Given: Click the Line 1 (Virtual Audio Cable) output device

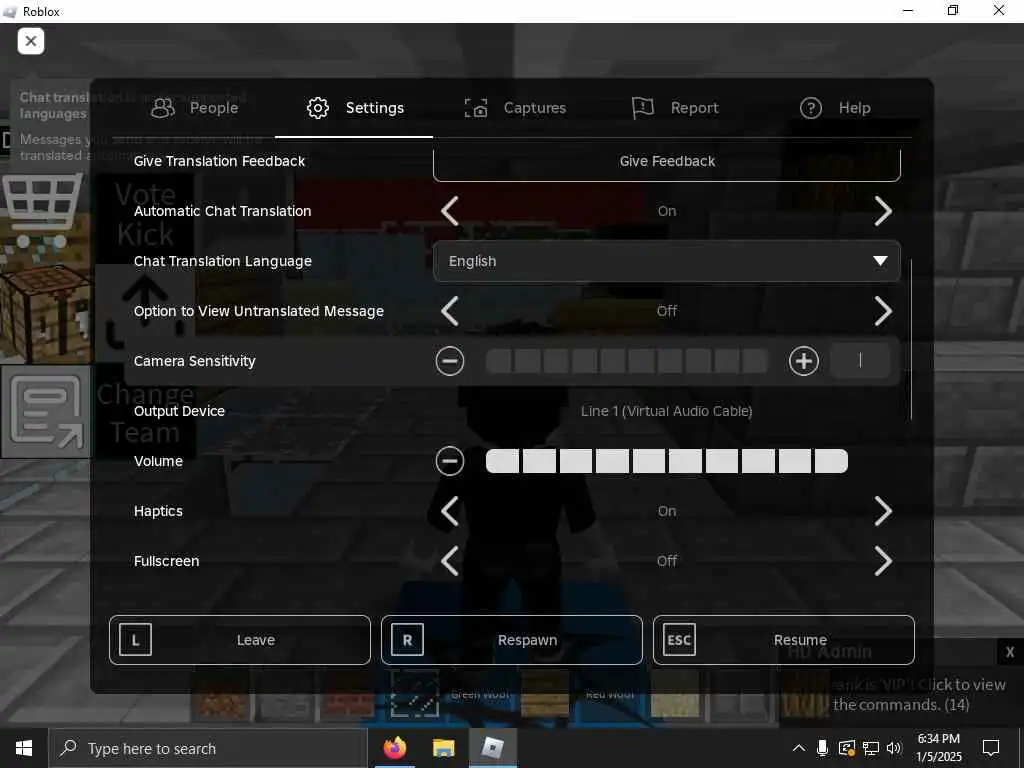Looking at the screenshot, I should click(667, 411).
